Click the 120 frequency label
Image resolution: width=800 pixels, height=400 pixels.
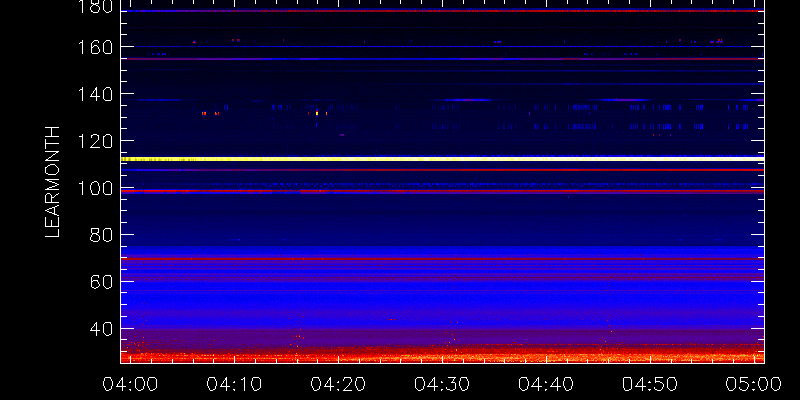coord(95,141)
